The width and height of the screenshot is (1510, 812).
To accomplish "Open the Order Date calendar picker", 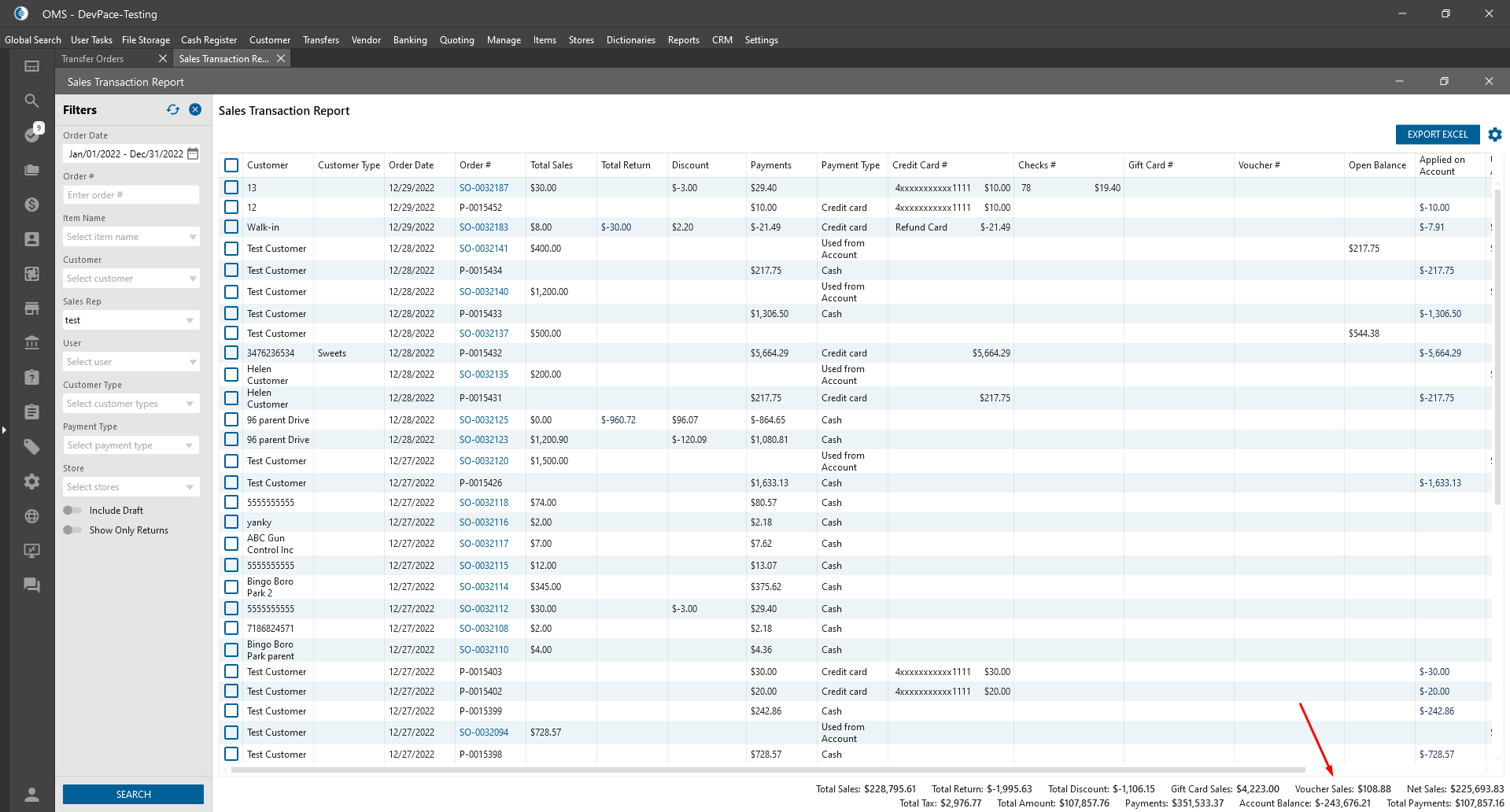I will 193,153.
